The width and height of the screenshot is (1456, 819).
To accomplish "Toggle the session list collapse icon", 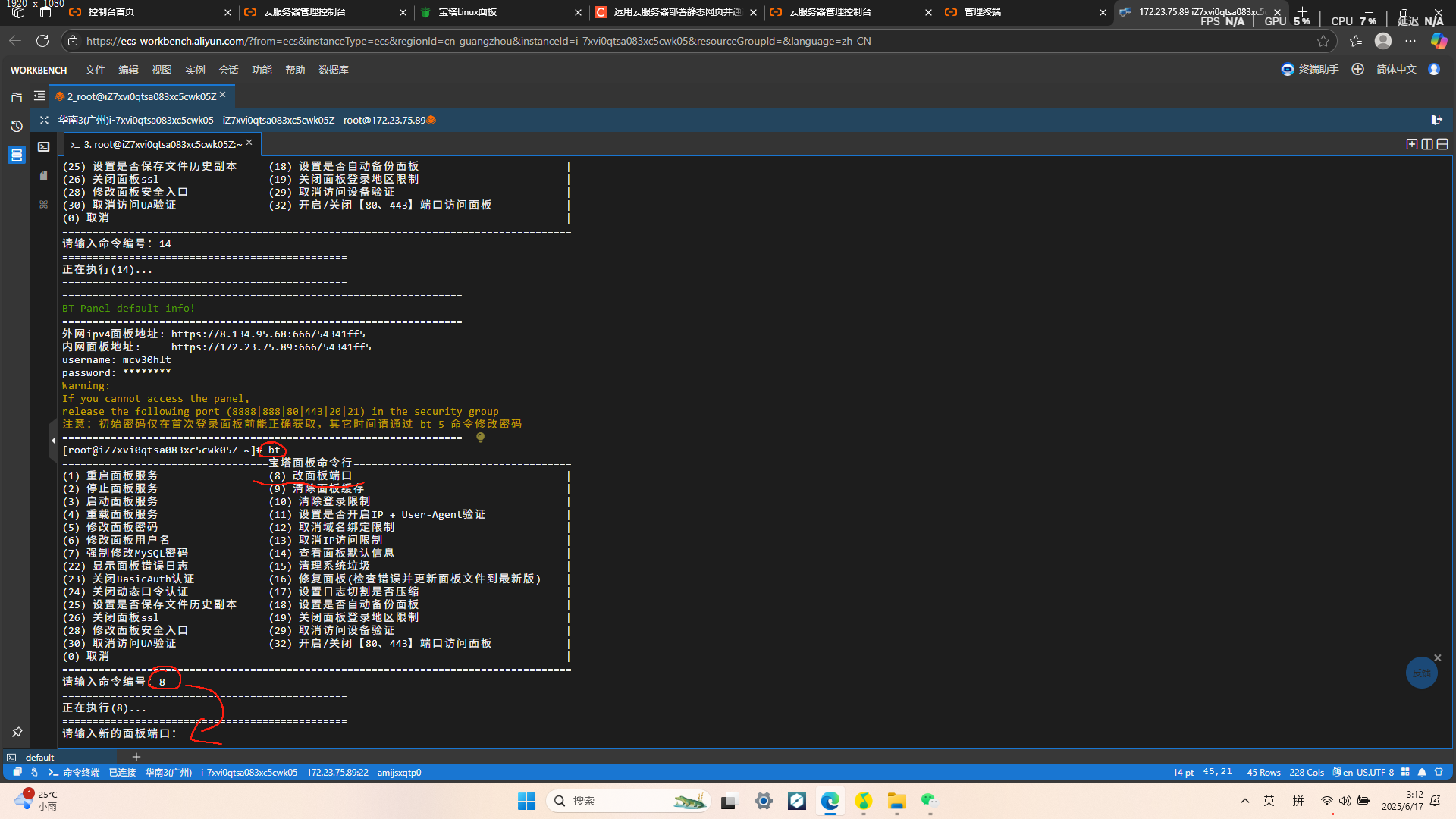I will [x=39, y=96].
